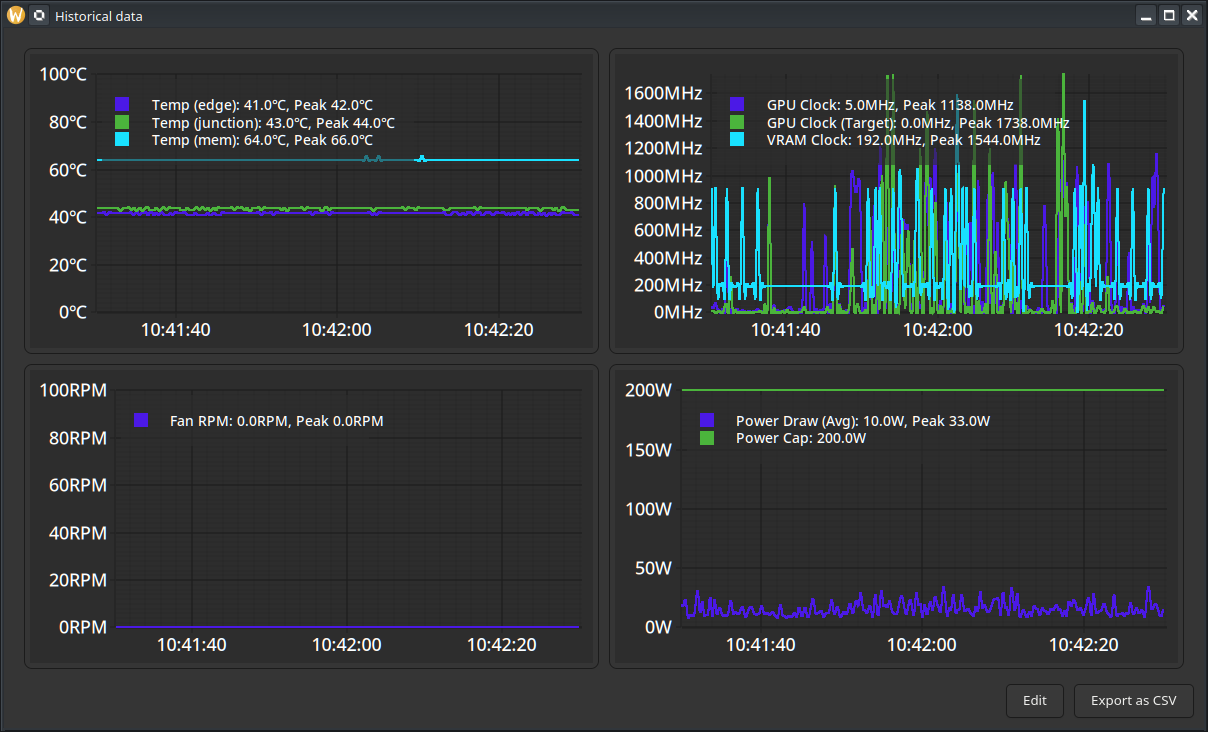Click the pin icon beside the window title
Viewport: 1208px width, 732px height.
[38, 15]
